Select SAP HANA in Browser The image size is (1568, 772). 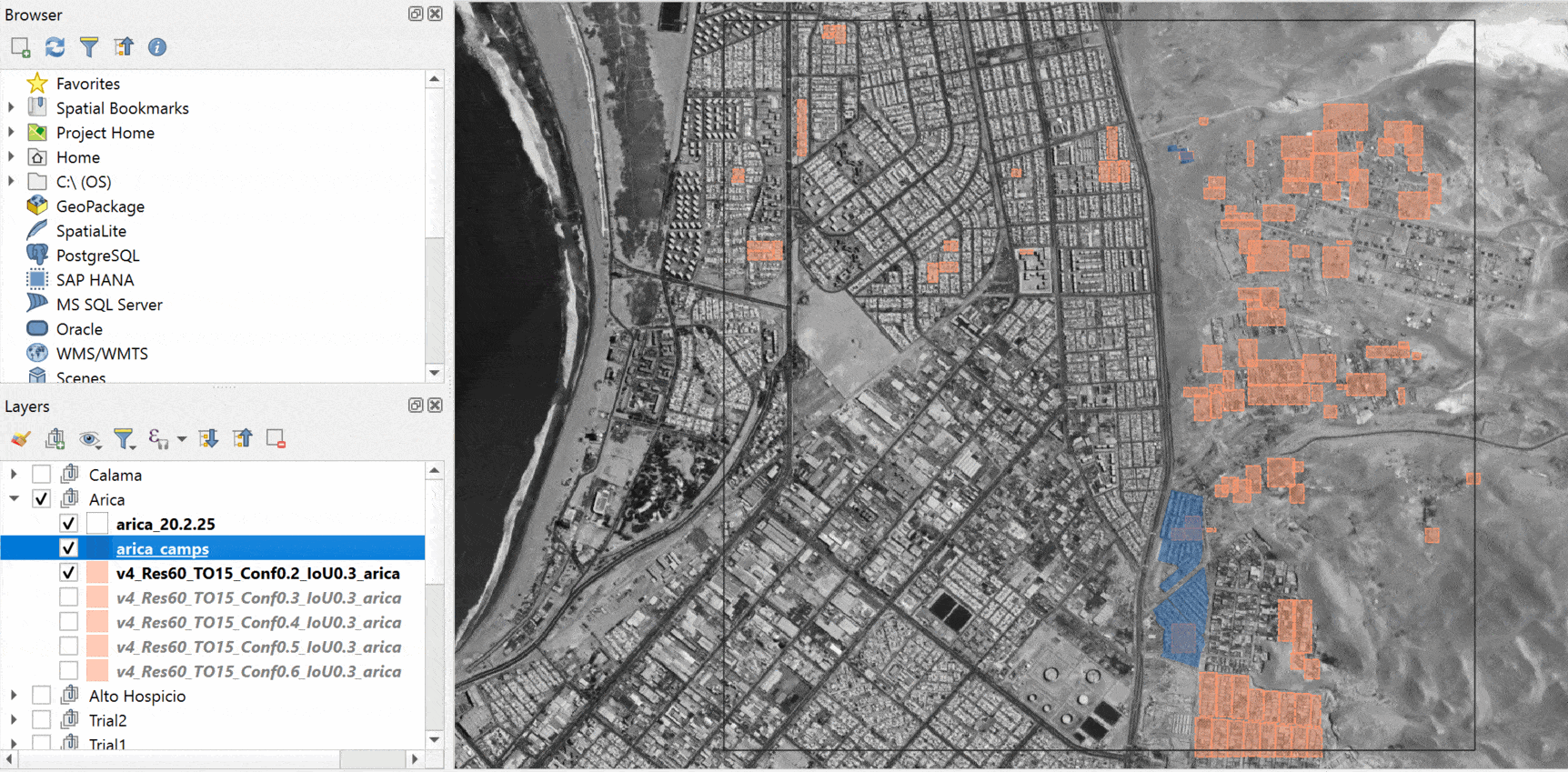click(95, 280)
